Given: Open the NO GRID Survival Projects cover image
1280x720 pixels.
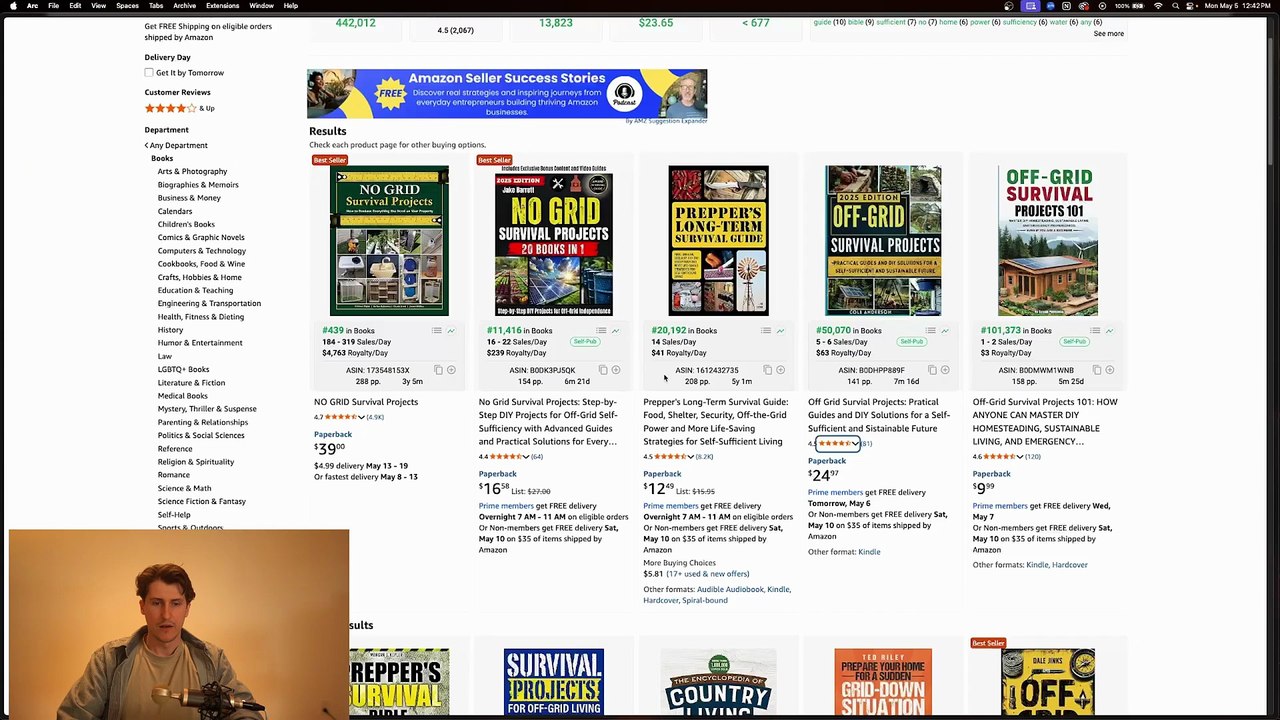Looking at the screenshot, I should click(389, 241).
